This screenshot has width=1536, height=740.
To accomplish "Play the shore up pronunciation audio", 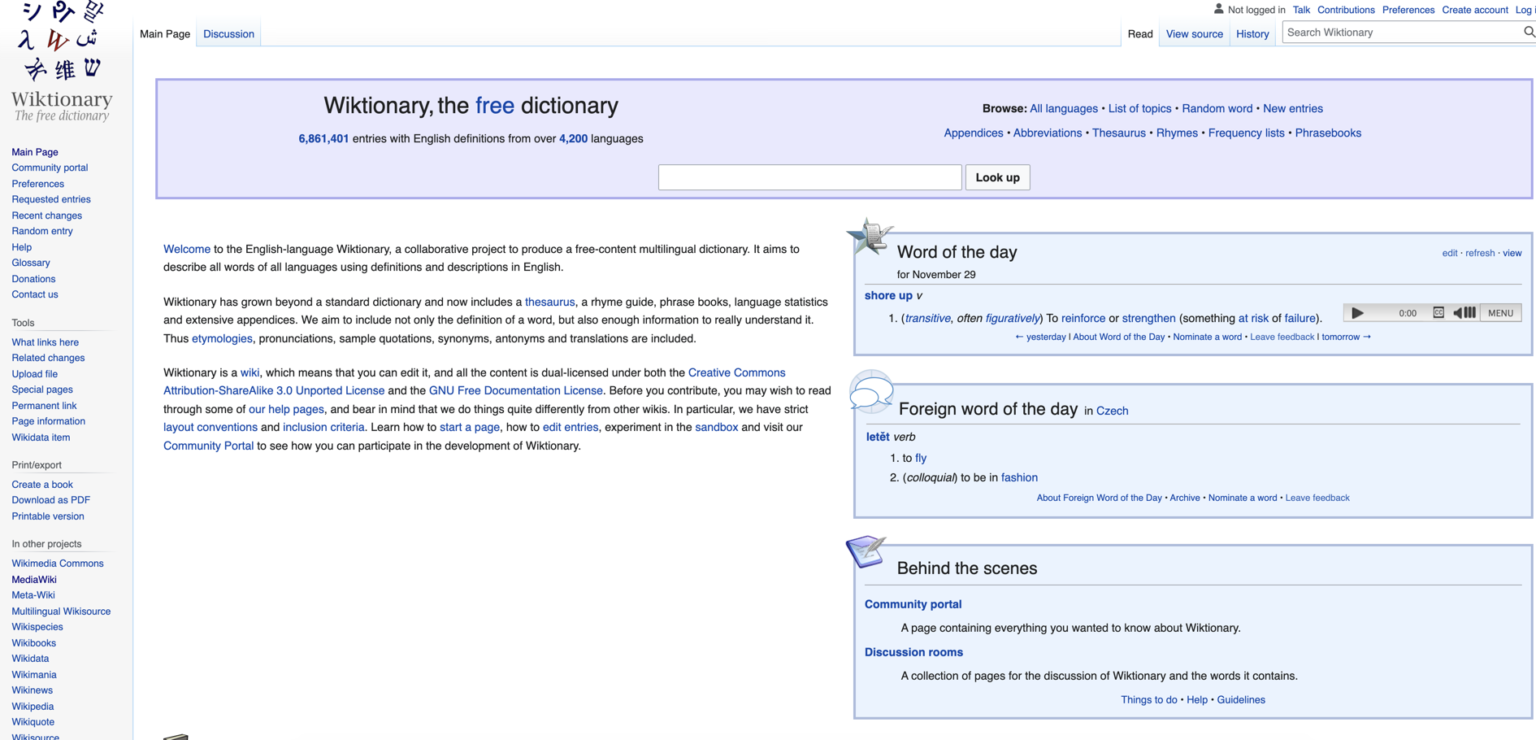I will (1358, 312).
